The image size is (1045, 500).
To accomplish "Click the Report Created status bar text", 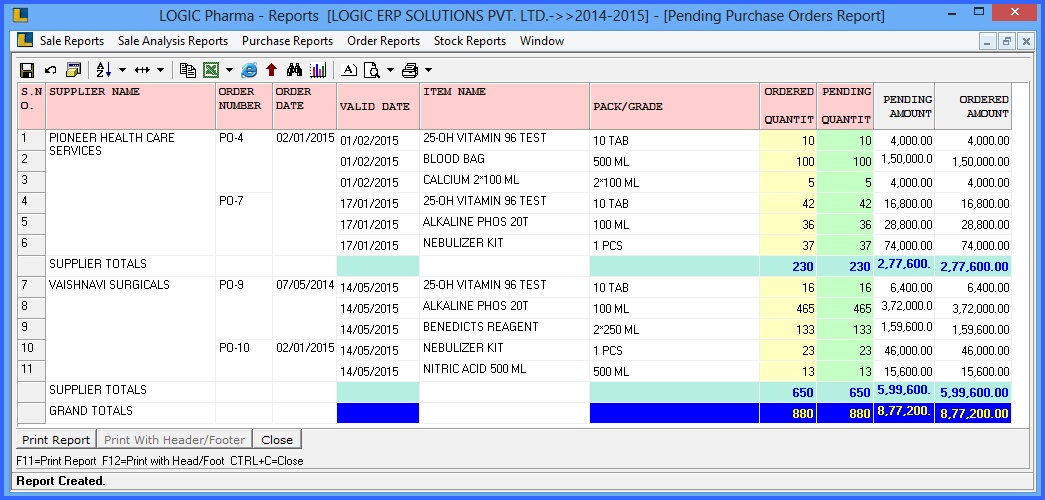I will click(61, 481).
